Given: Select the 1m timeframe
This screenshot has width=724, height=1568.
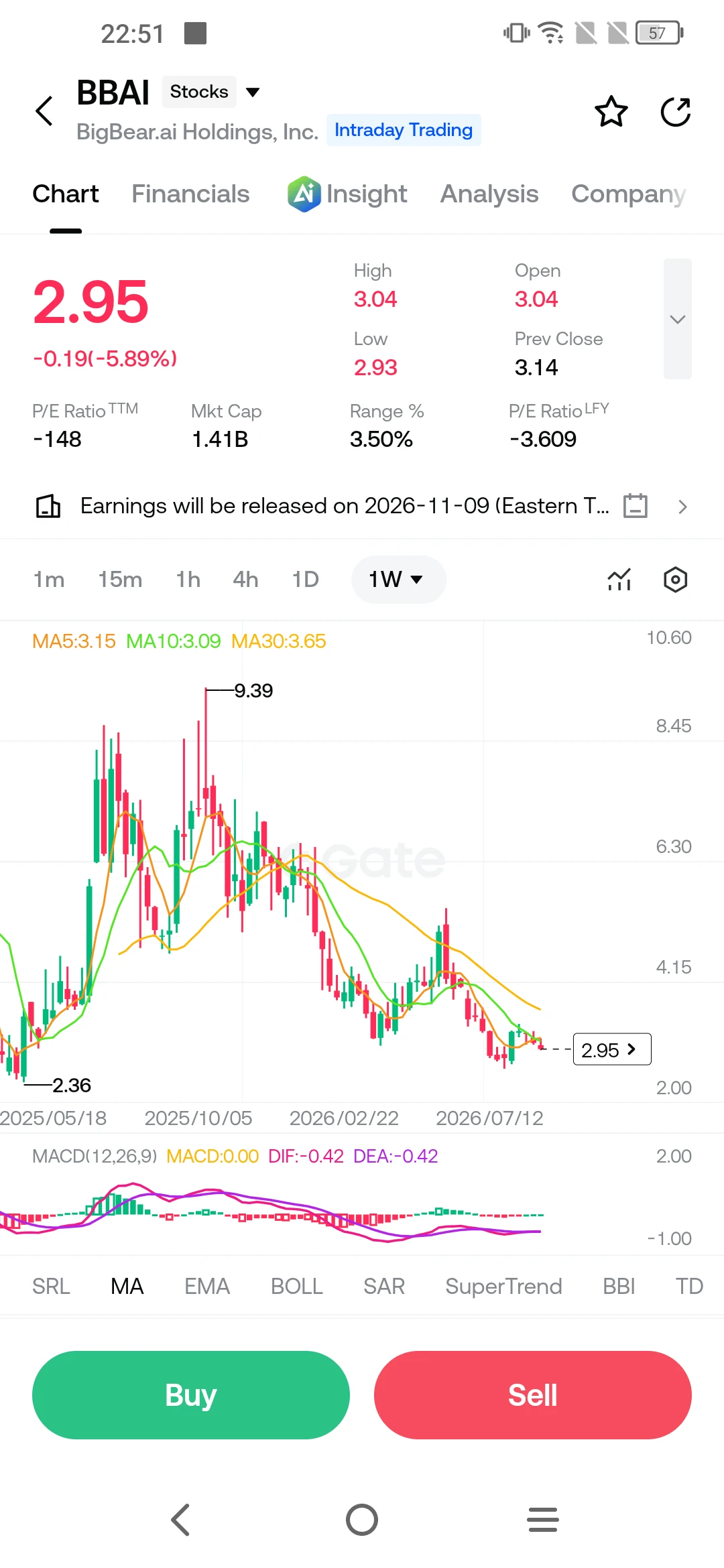Looking at the screenshot, I should click(x=49, y=580).
